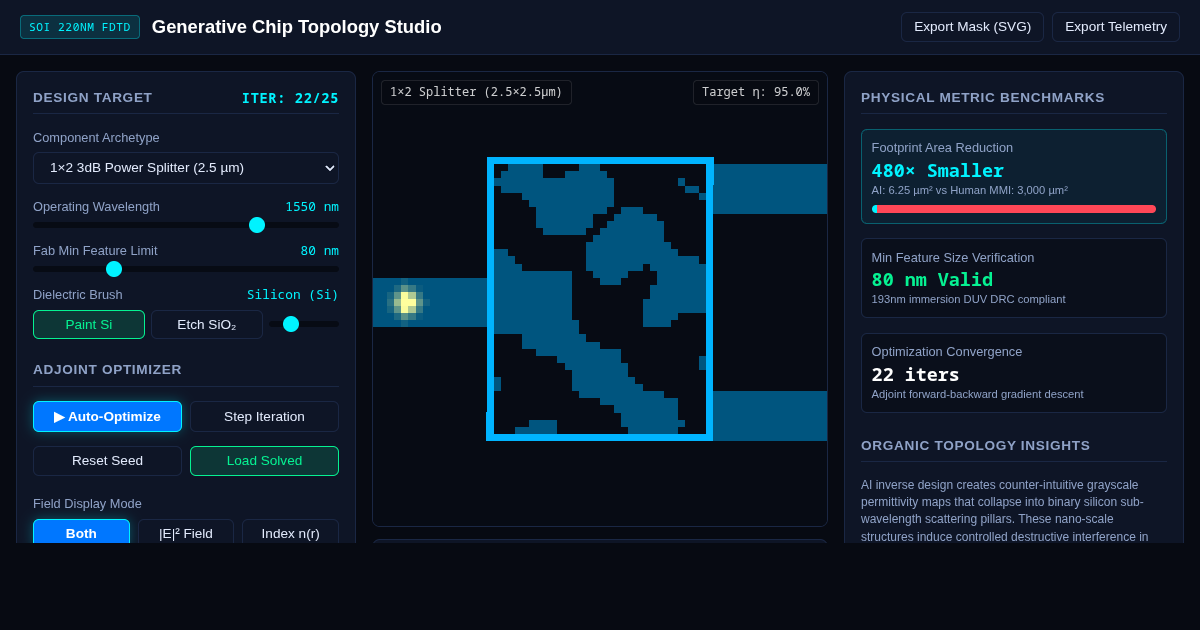This screenshot has height=630, width=1200.
Task: Switch display to Index n(r)
Action: click(290, 533)
